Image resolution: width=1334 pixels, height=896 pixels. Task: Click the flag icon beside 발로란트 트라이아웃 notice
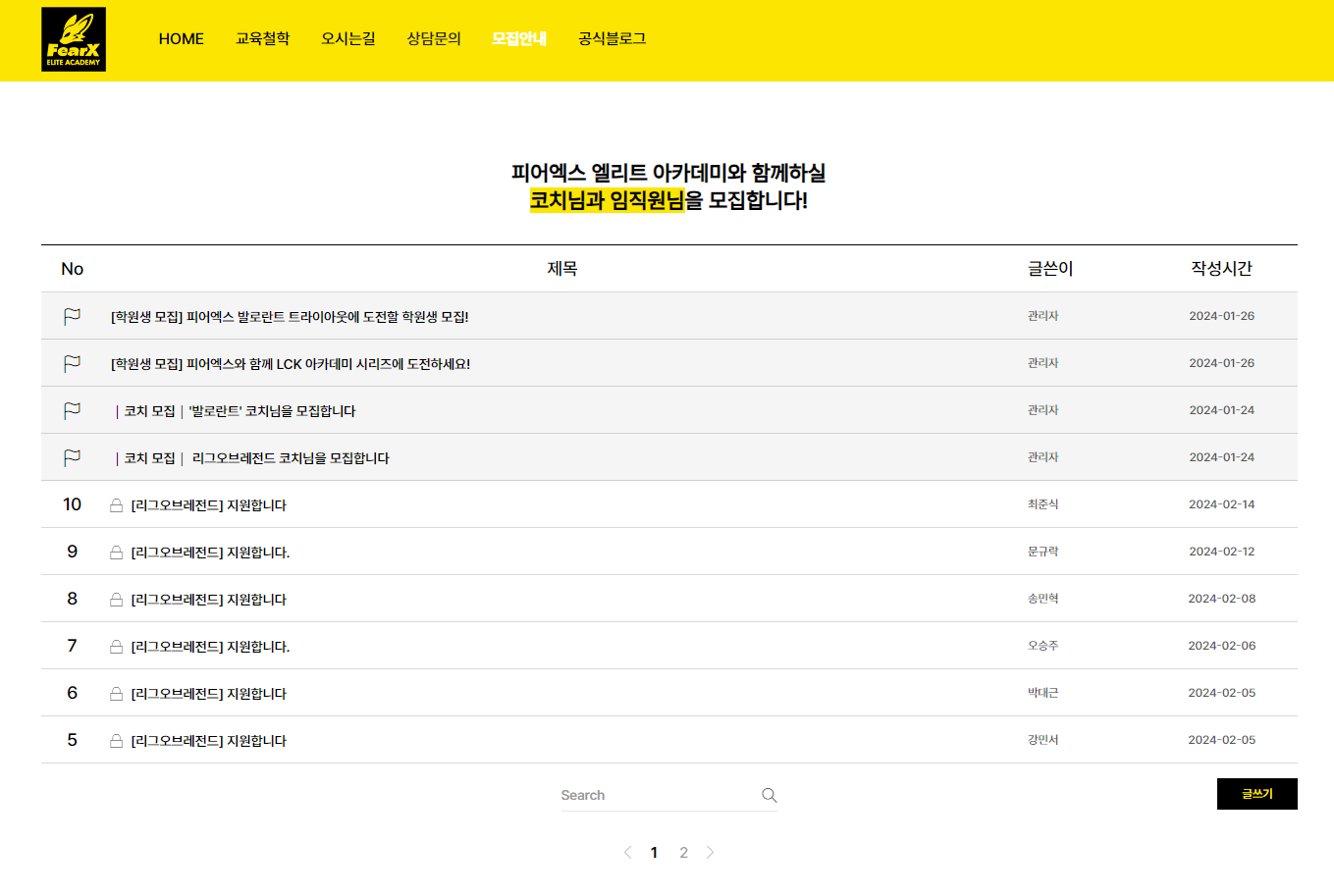point(72,316)
